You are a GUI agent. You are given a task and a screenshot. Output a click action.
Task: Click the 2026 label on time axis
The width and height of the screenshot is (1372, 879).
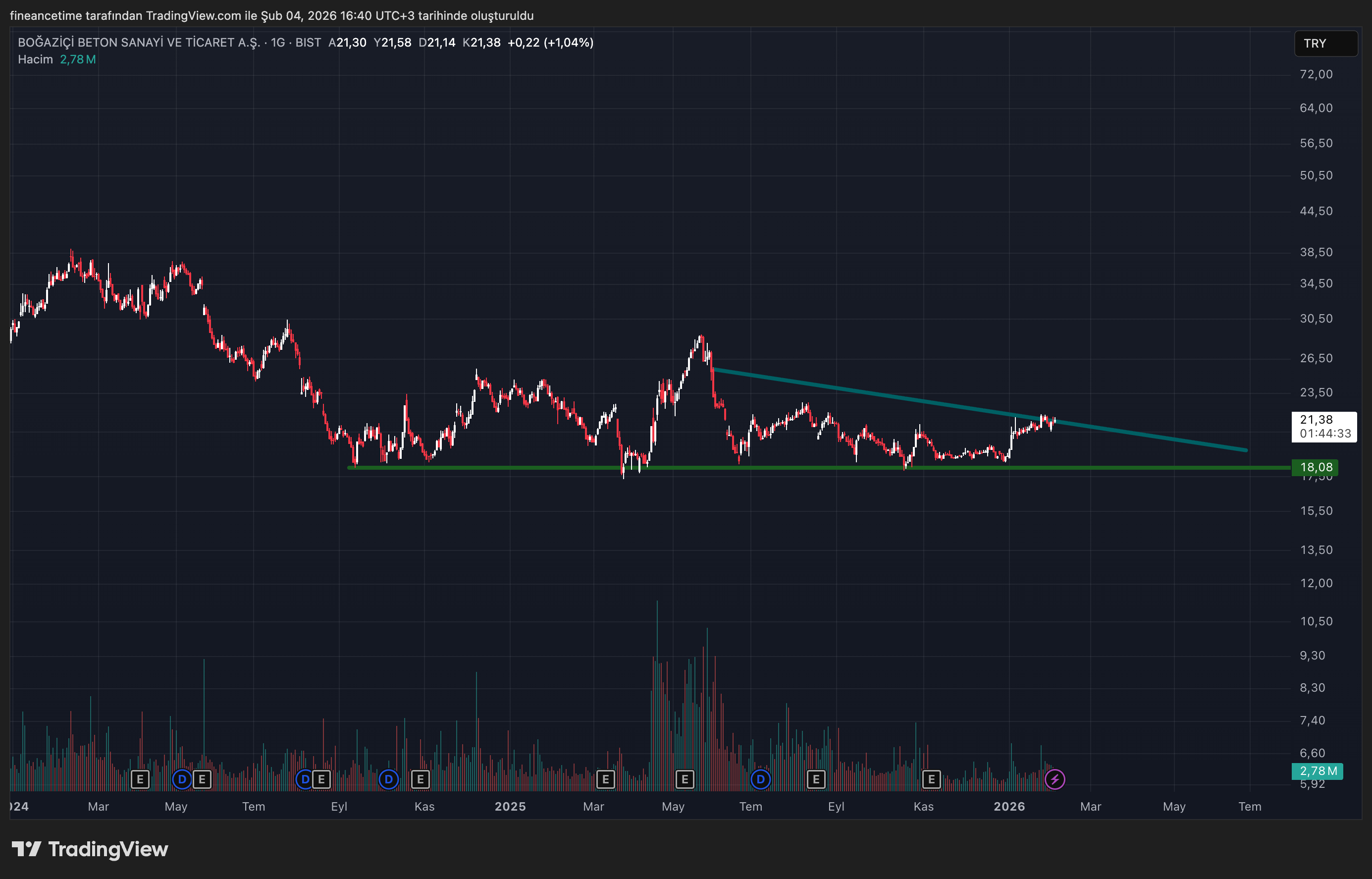(1008, 807)
